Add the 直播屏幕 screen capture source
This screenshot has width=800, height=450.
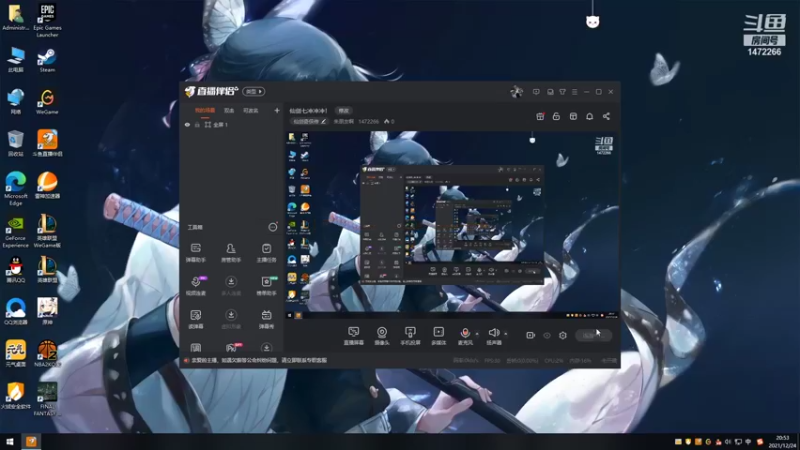pos(353,336)
